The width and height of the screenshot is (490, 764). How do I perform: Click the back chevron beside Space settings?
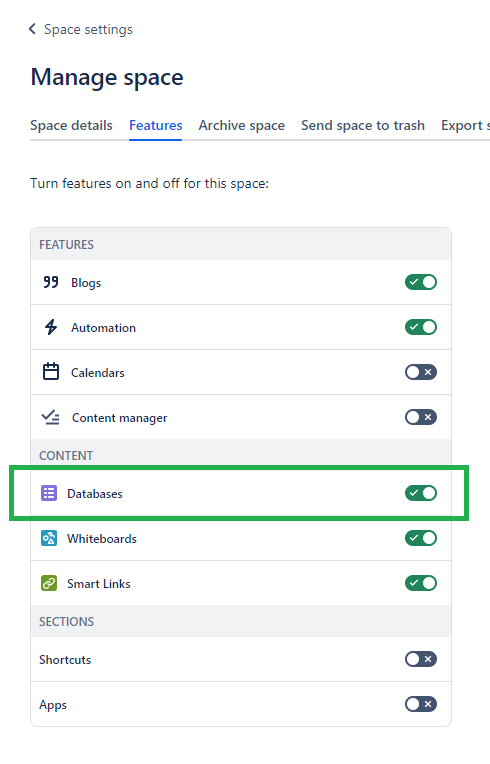coord(32,29)
